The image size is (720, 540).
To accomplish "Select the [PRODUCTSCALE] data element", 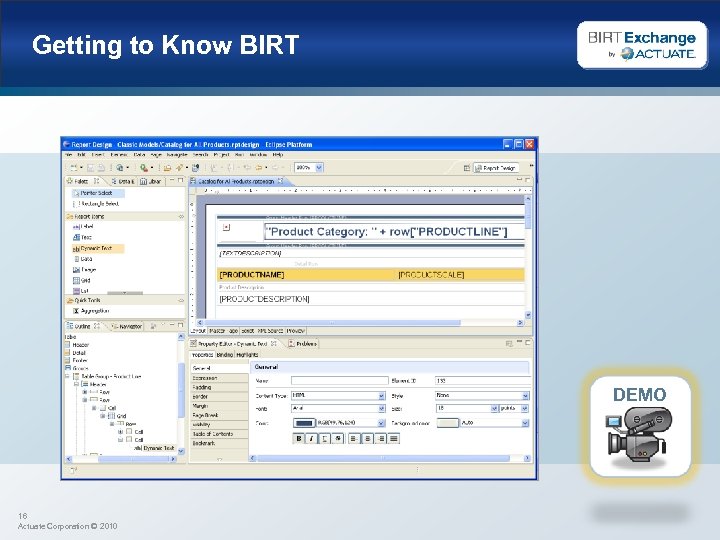I will (x=431, y=275).
